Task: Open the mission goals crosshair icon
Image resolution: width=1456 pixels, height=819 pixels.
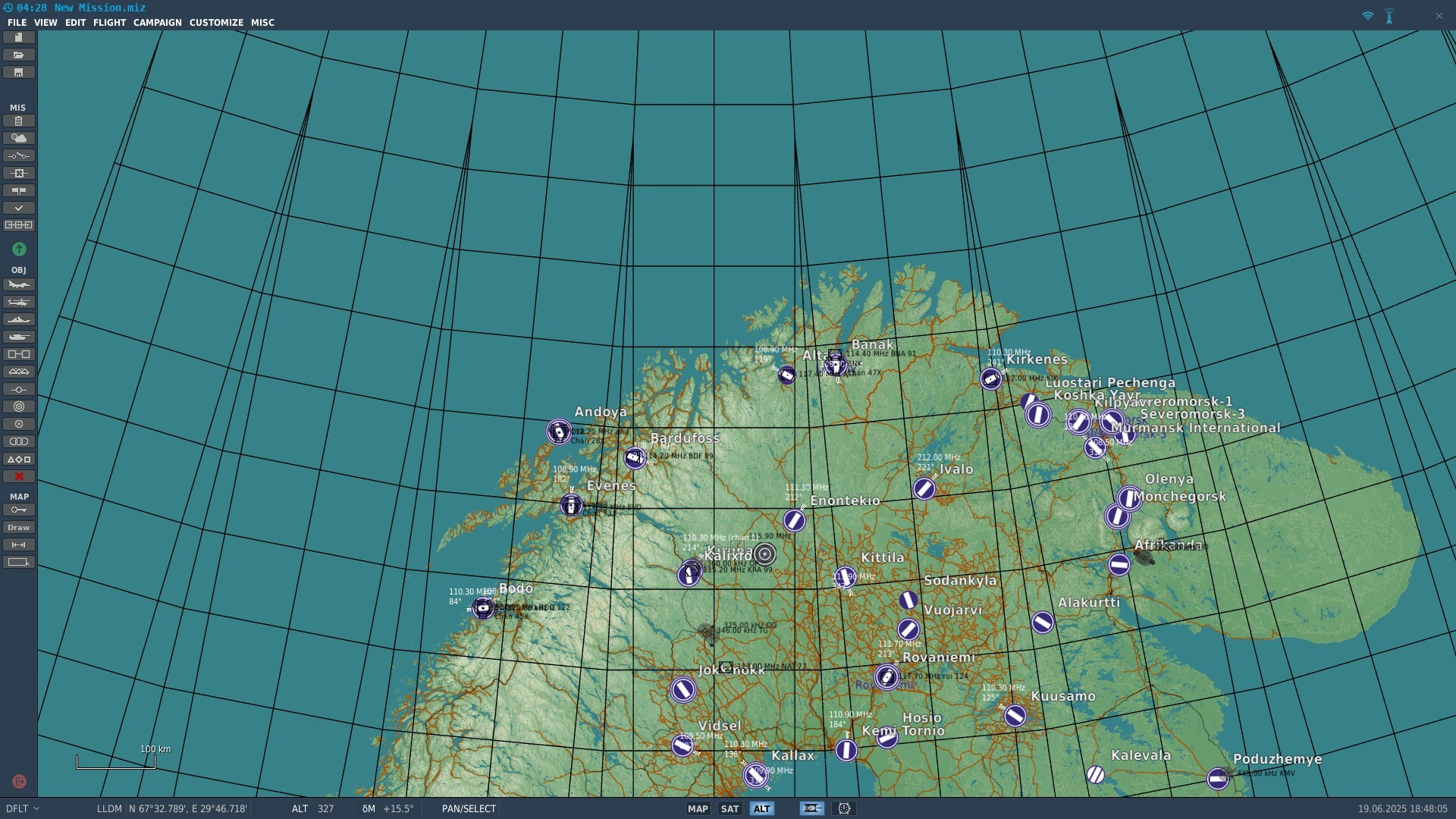Action: [x=19, y=173]
